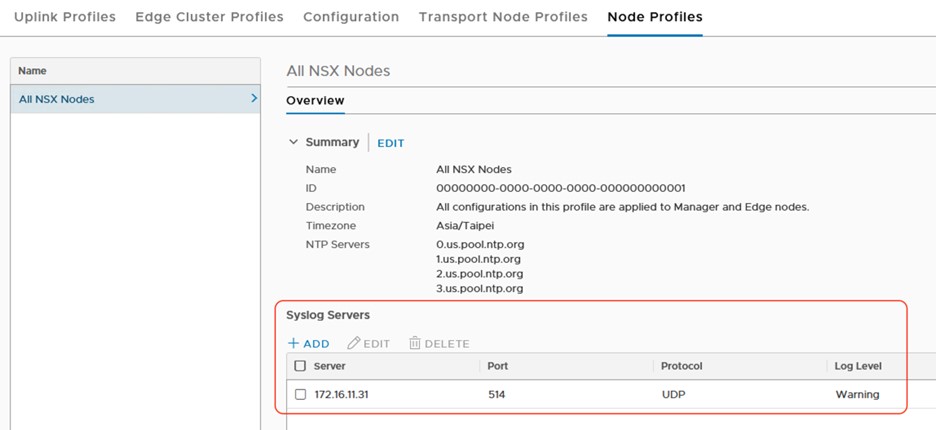Click the EDIT link next to Summary

tap(391, 144)
